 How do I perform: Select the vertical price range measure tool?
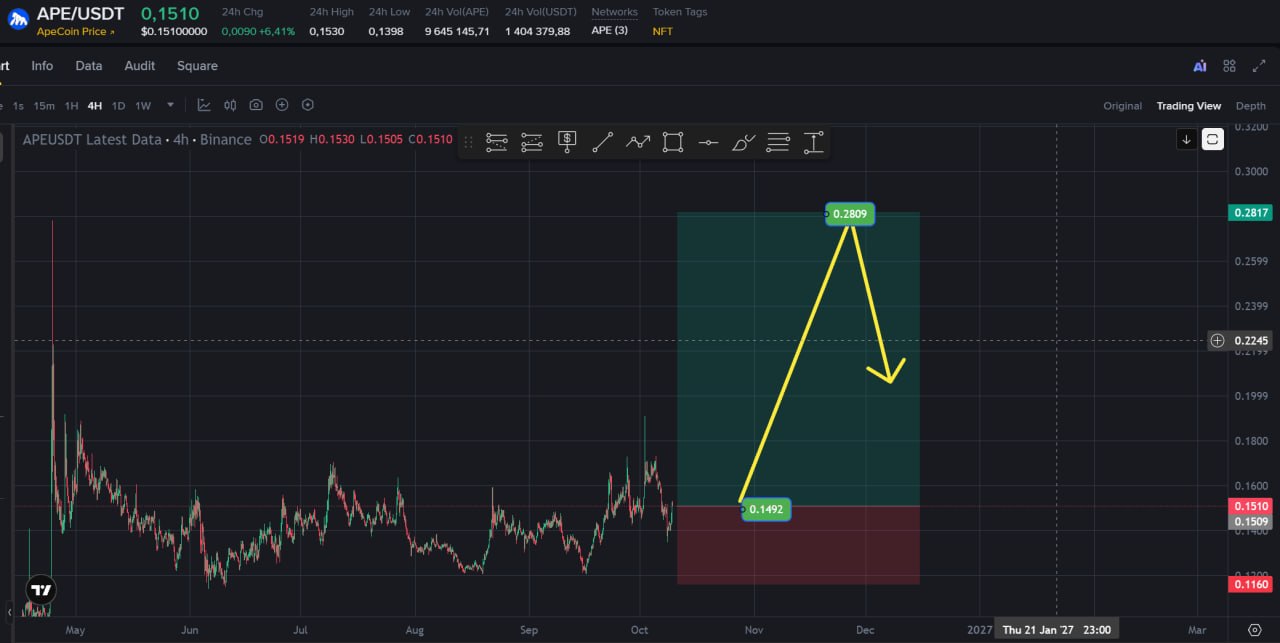[813, 143]
